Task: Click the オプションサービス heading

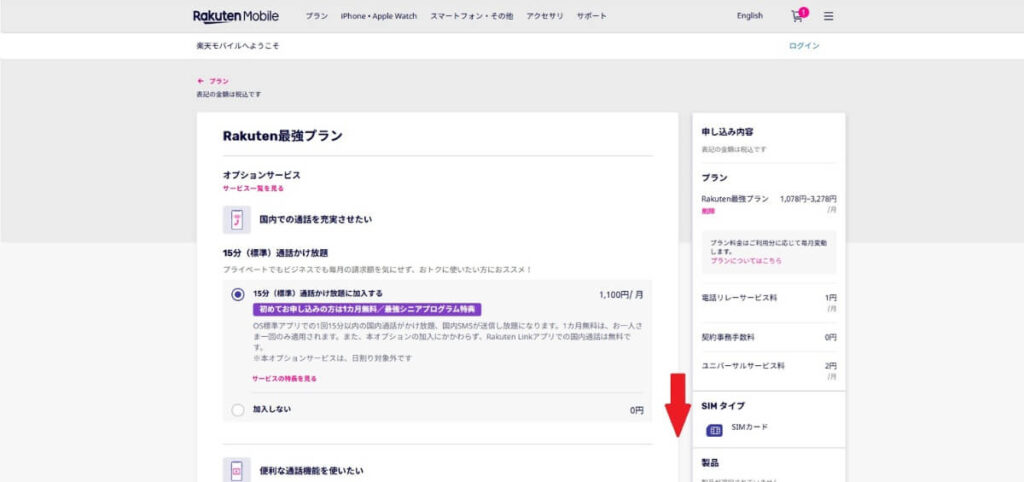Action: (261, 175)
